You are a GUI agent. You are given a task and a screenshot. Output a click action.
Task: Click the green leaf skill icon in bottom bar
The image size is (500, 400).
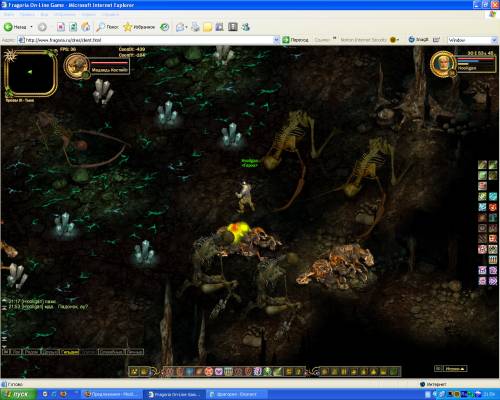point(277,372)
